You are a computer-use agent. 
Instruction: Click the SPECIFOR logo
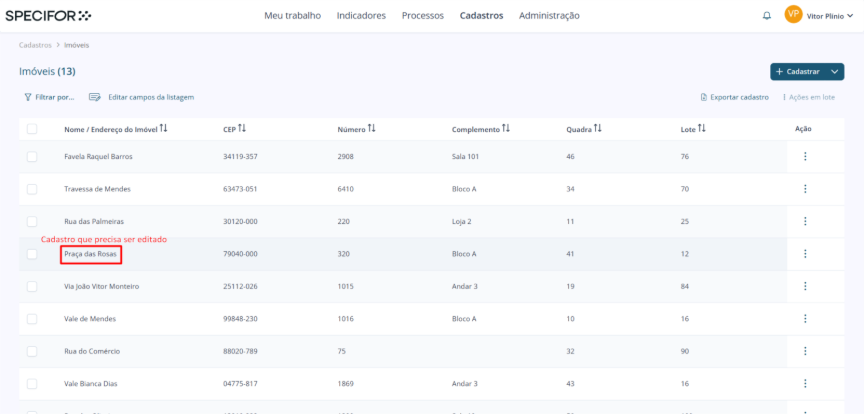(48, 15)
